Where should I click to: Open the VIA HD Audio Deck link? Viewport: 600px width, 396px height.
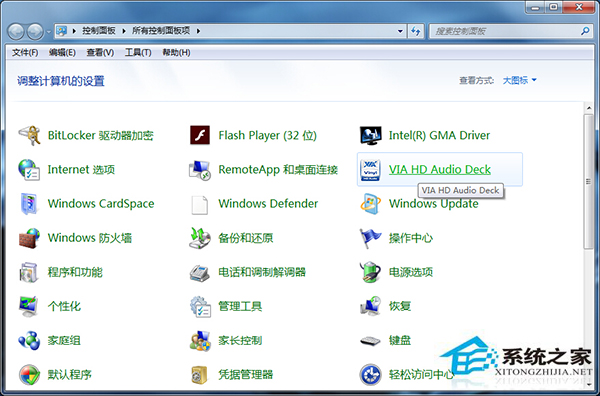click(x=440, y=169)
